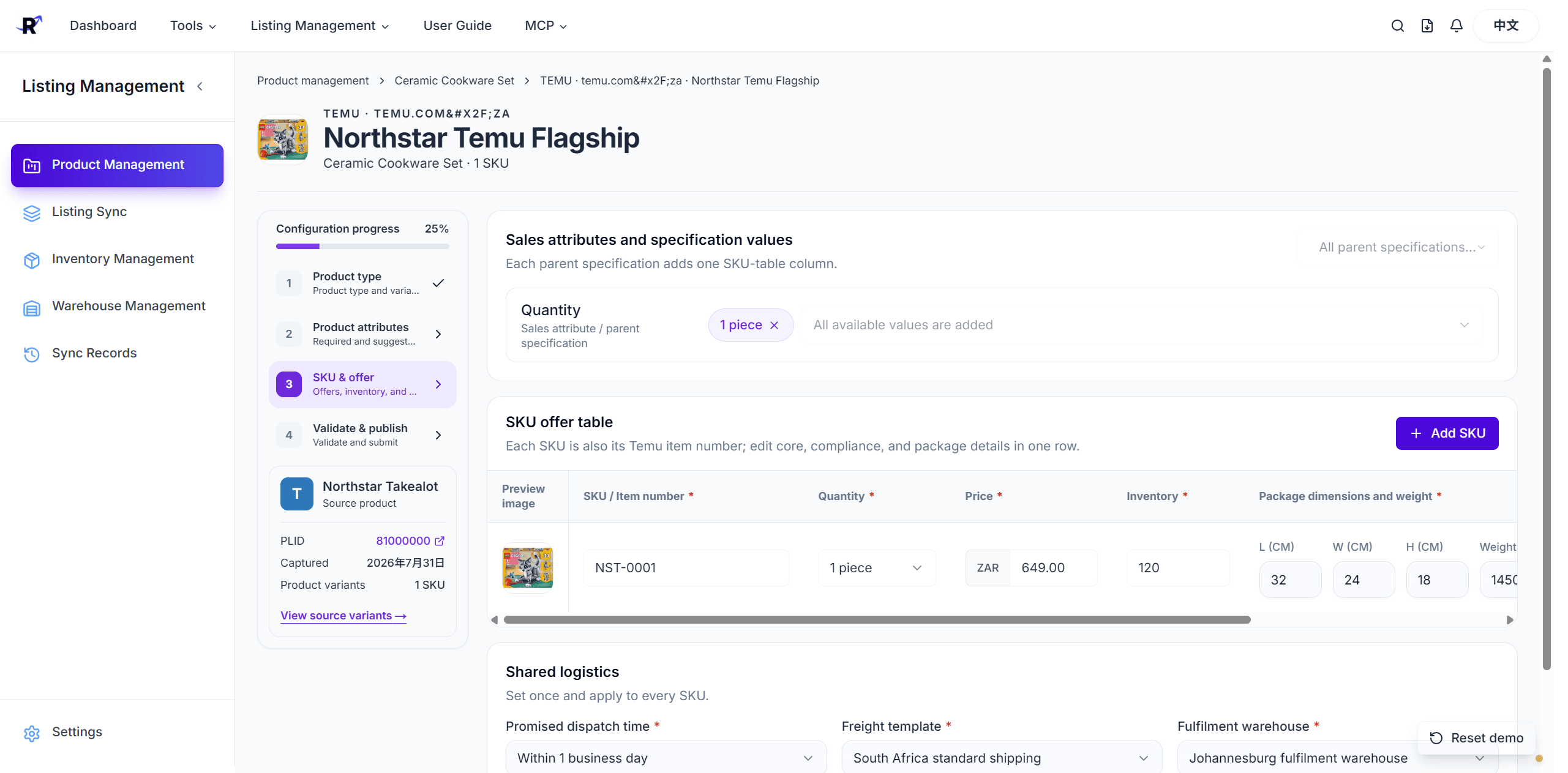The width and height of the screenshot is (1568, 773).
Task: Open the All parent specifications dropdown
Action: click(x=1398, y=247)
